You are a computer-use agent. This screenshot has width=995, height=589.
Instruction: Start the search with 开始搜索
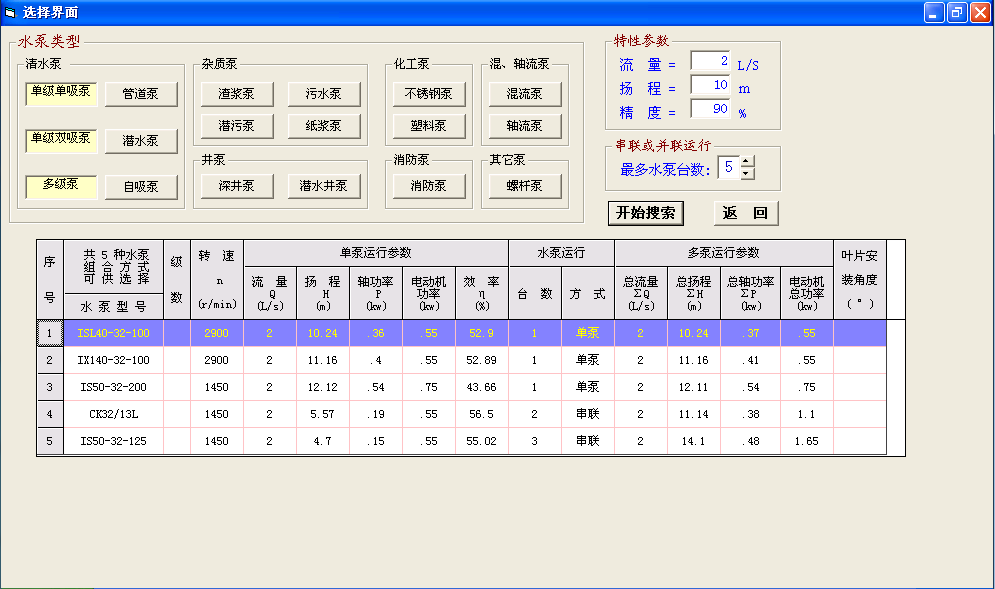[x=645, y=213]
